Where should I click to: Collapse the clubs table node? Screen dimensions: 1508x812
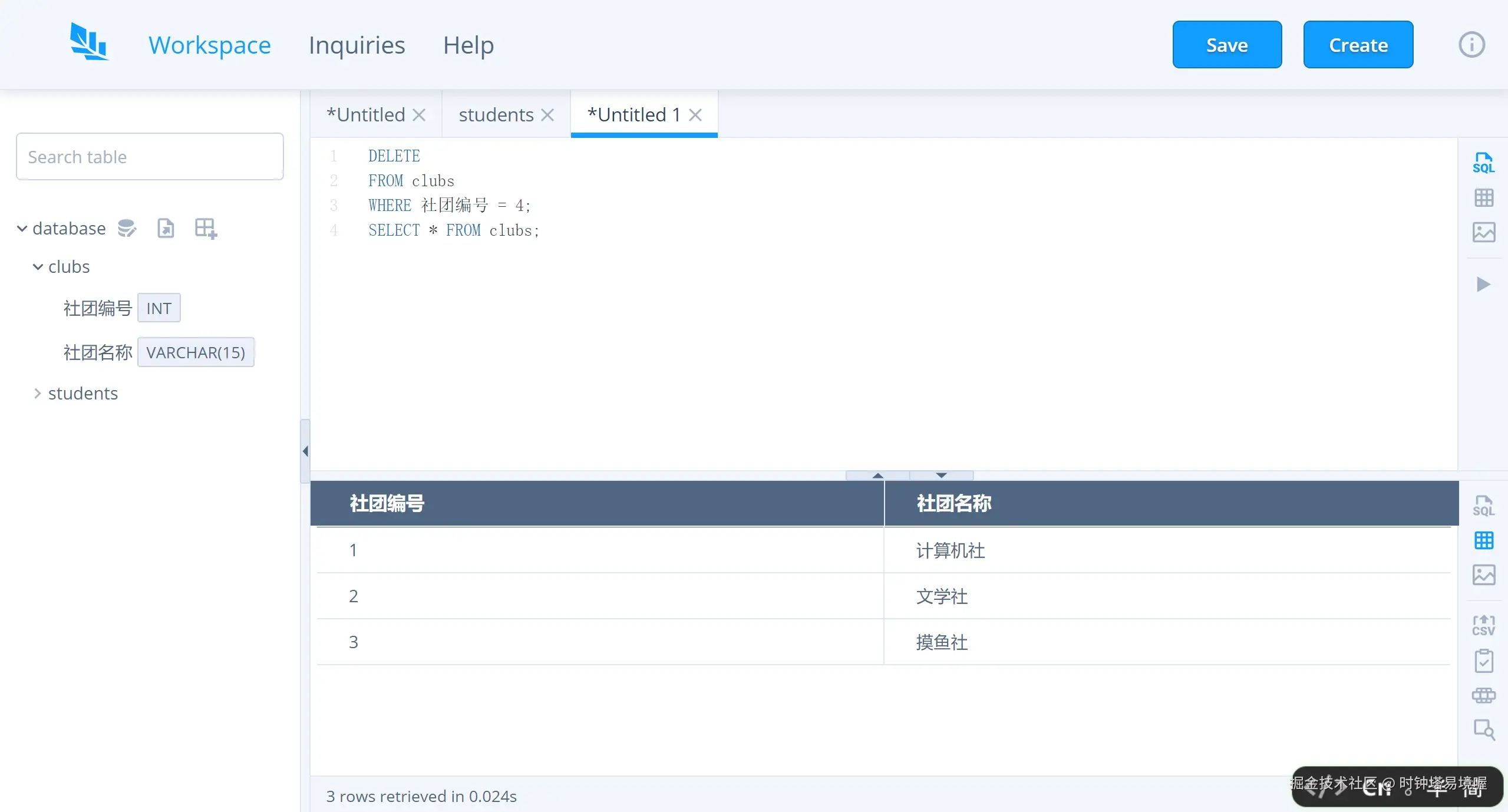click(38, 267)
